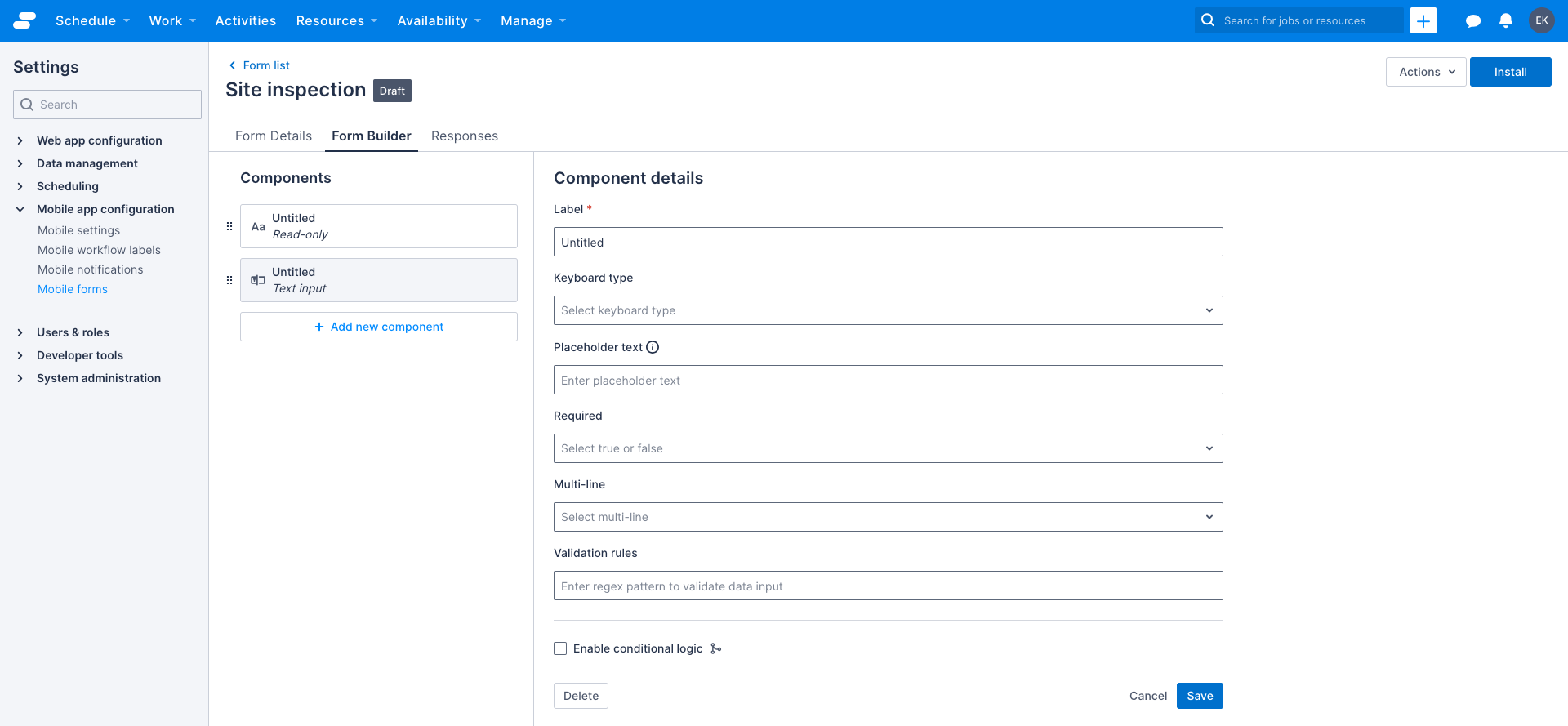Click the Install button

point(1511,72)
